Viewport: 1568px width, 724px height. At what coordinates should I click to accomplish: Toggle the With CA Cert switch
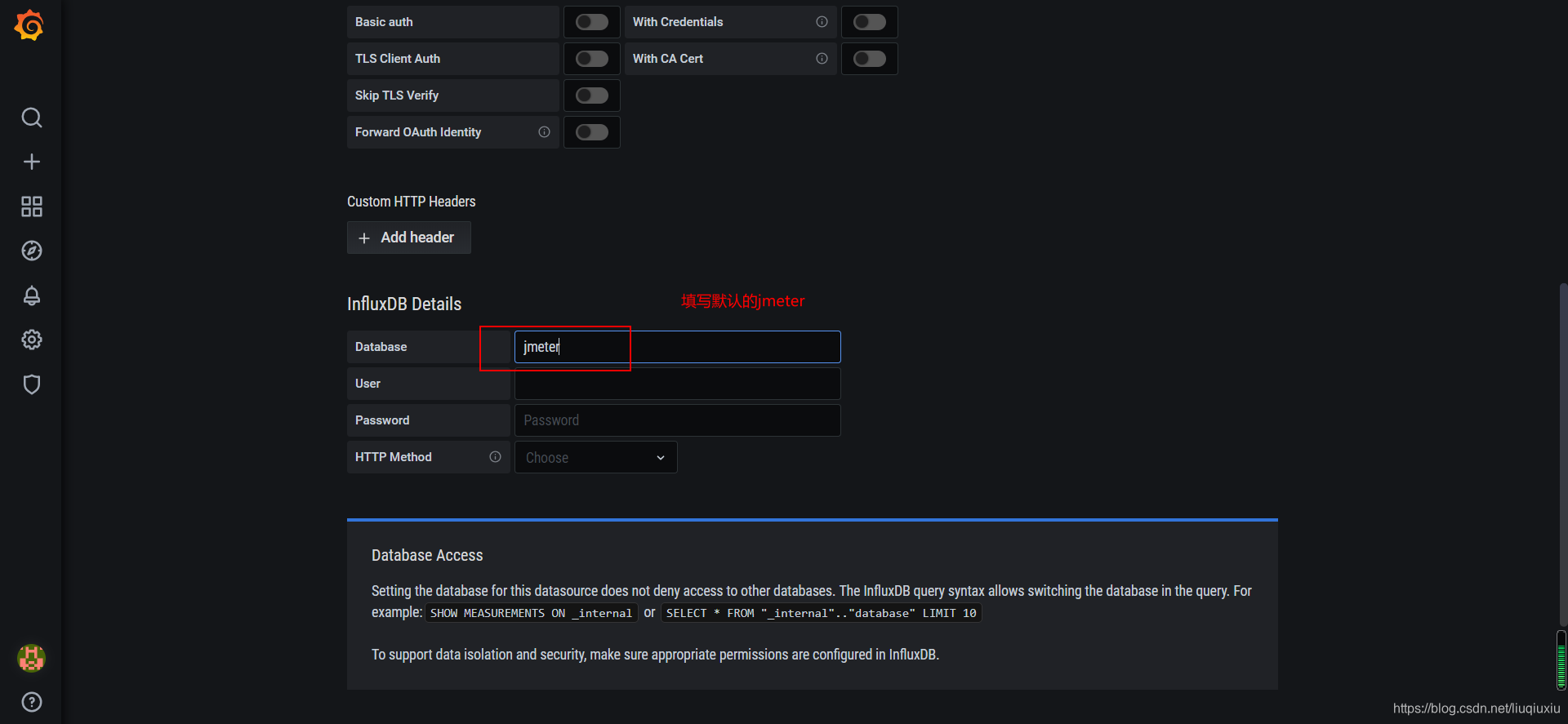point(870,59)
